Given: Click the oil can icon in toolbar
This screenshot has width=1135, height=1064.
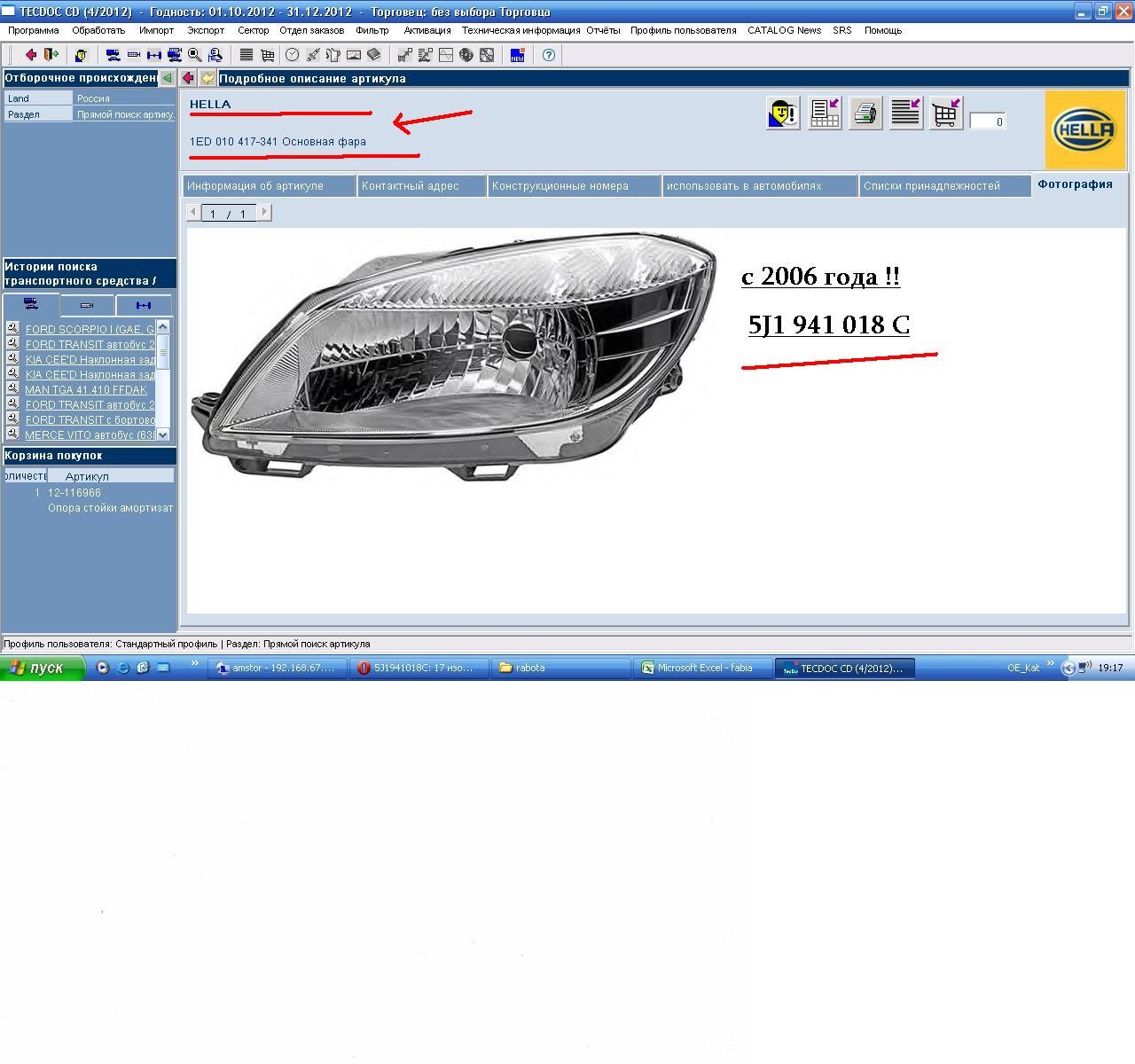Looking at the screenshot, I should click(x=333, y=55).
